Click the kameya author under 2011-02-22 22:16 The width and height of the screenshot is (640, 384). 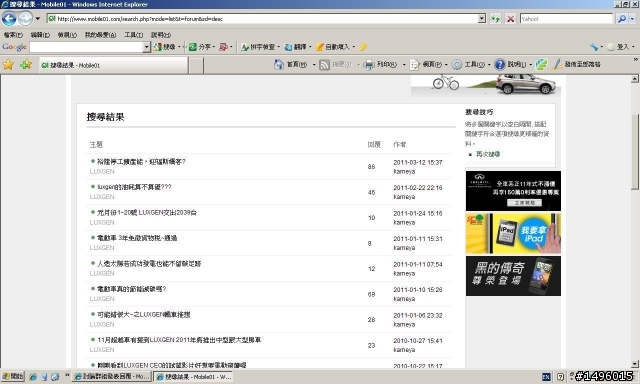click(404, 197)
